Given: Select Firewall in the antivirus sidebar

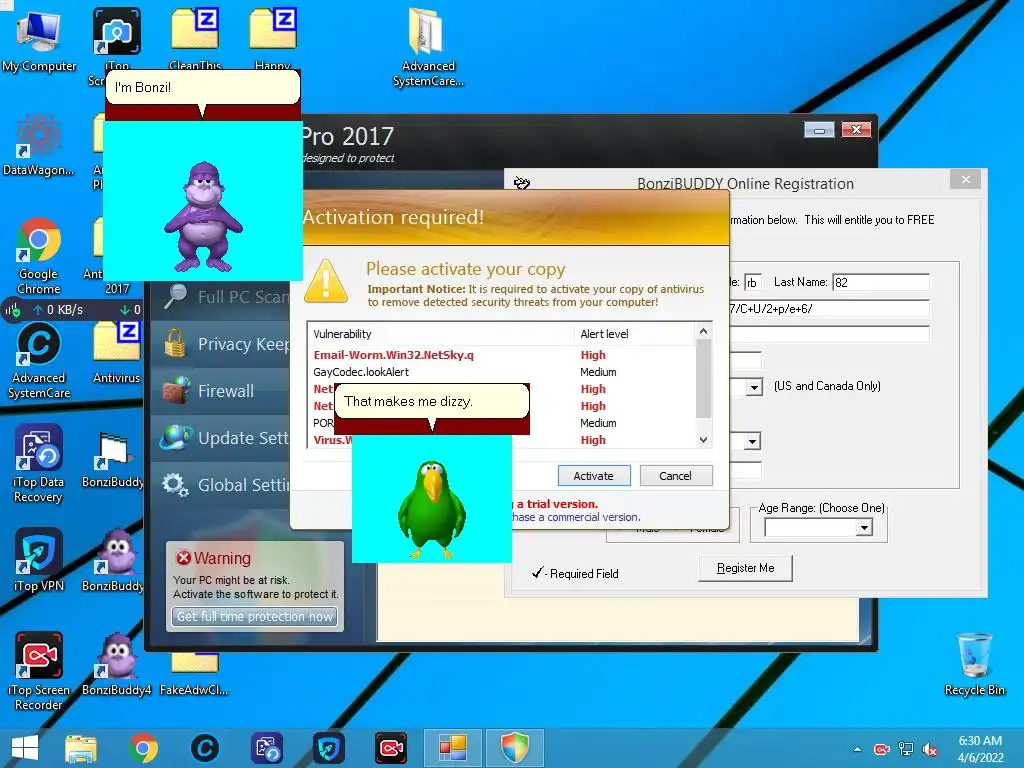Looking at the screenshot, I should pyautogui.click(x=219, y=391).
